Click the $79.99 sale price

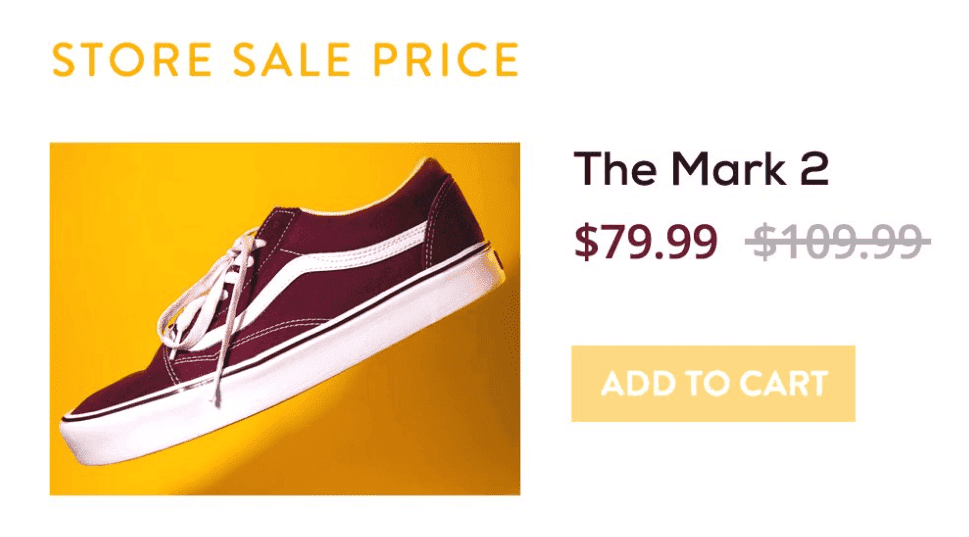click(x=646, y=242)
